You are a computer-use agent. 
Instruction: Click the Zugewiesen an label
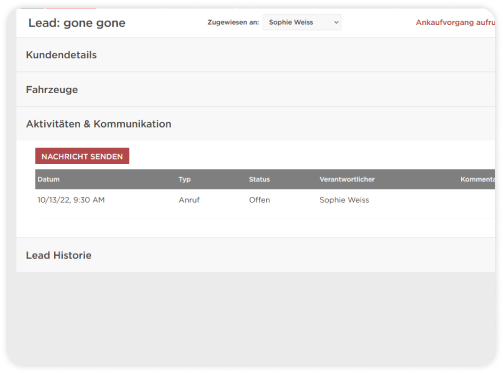pyautogui.click(x=233, y=22)
